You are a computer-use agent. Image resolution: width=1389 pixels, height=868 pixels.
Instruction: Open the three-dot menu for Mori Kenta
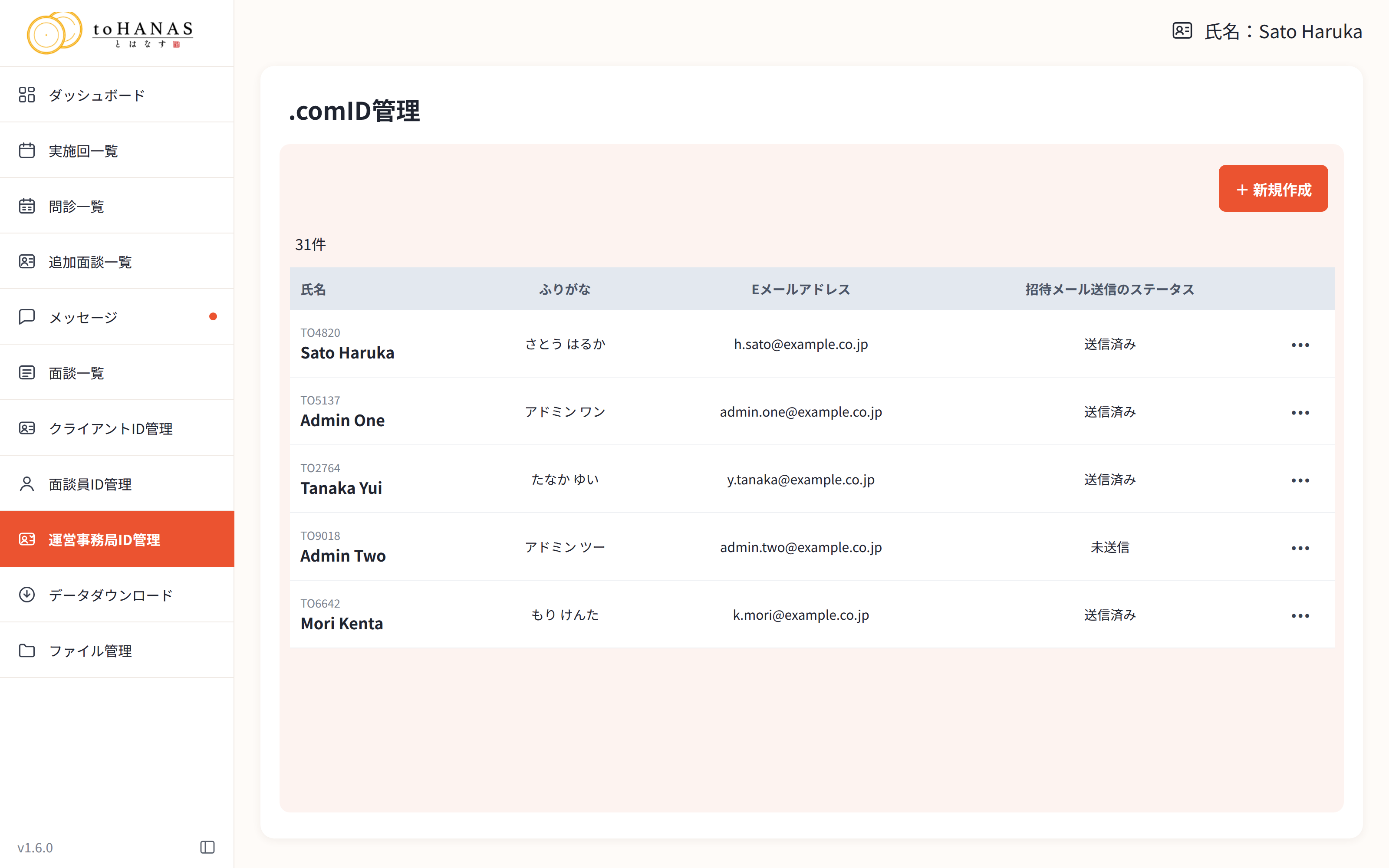(1300, 616)
